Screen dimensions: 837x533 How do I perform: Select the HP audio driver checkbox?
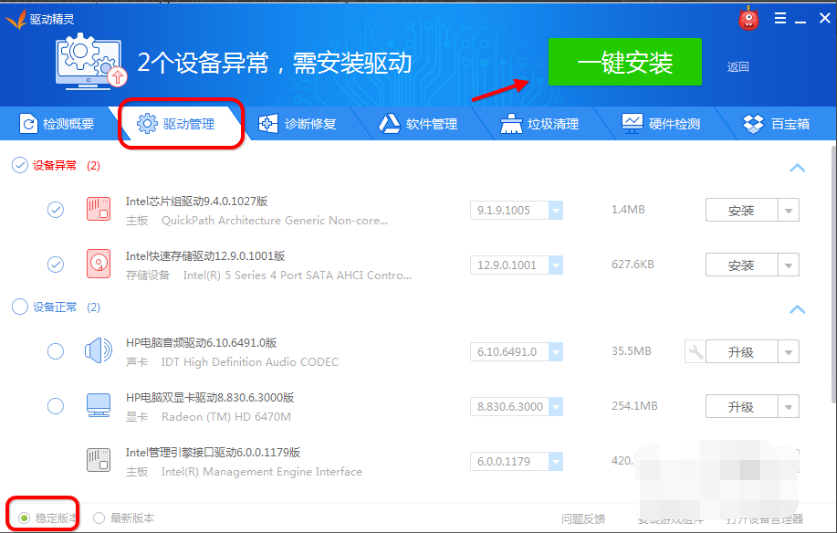[56, 351]
